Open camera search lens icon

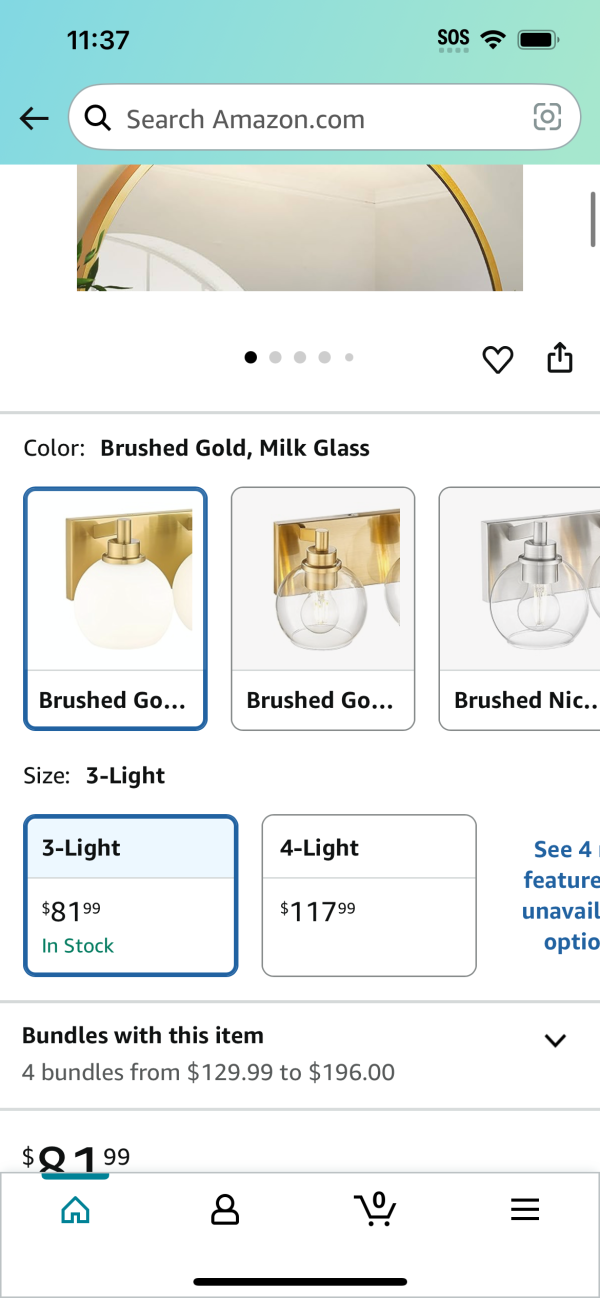coord(547,118)
